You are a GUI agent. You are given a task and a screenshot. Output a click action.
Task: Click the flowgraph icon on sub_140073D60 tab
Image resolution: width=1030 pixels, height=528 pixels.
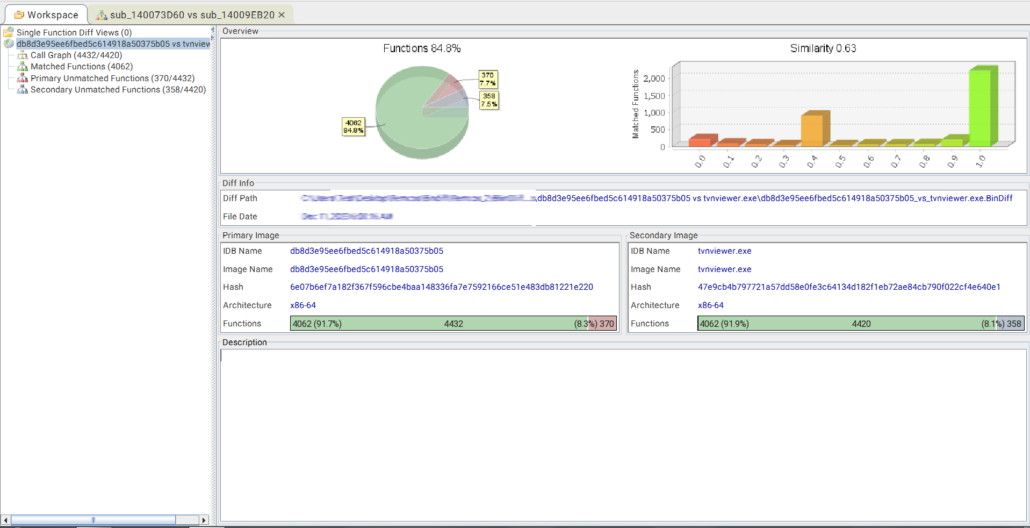103,15
